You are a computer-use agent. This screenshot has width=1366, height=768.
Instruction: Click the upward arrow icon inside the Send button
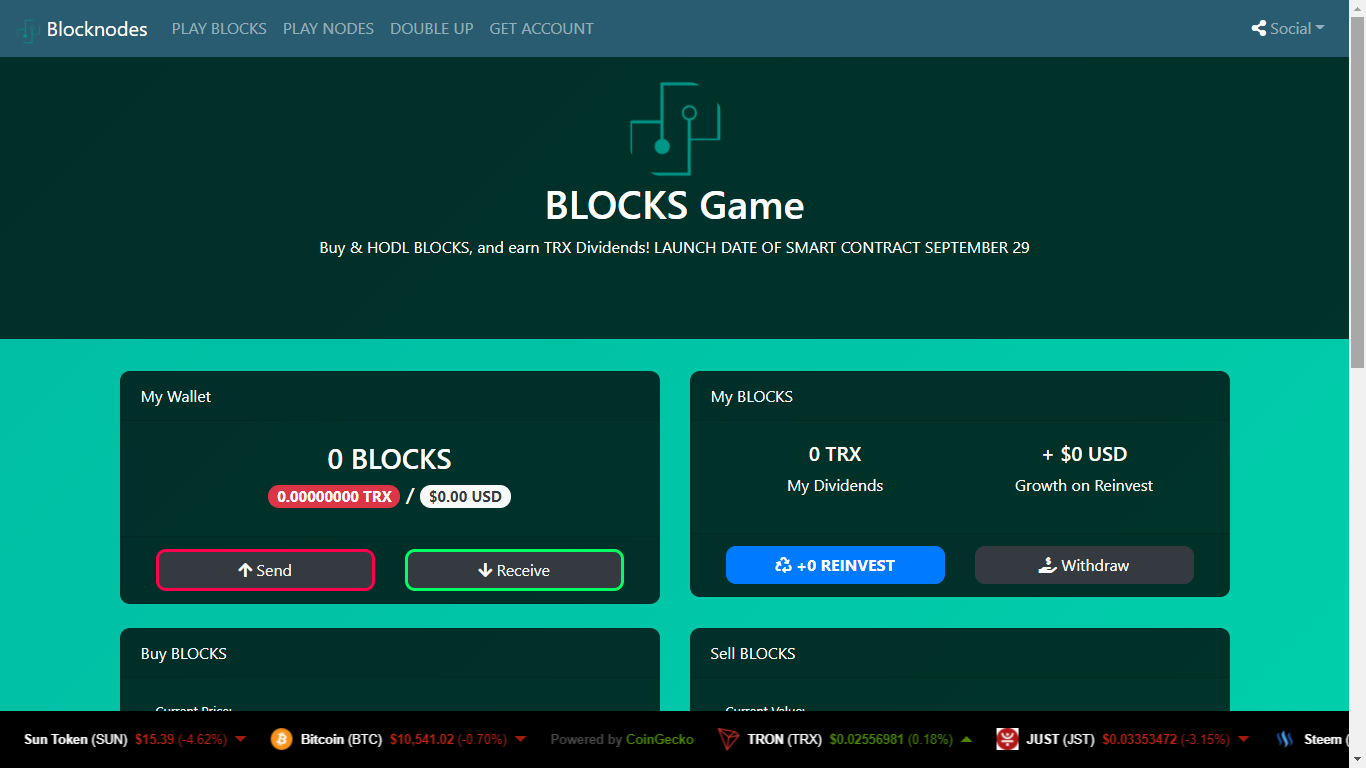(243, 570)
